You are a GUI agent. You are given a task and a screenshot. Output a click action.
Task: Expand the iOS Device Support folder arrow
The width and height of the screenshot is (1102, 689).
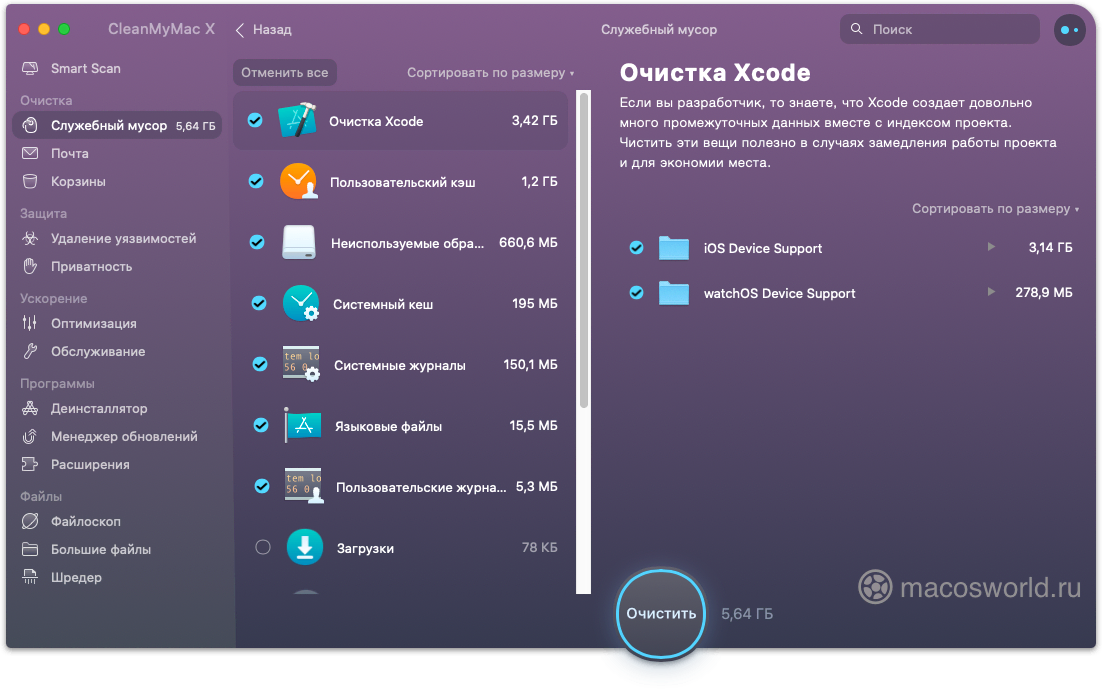pos(990,247)
